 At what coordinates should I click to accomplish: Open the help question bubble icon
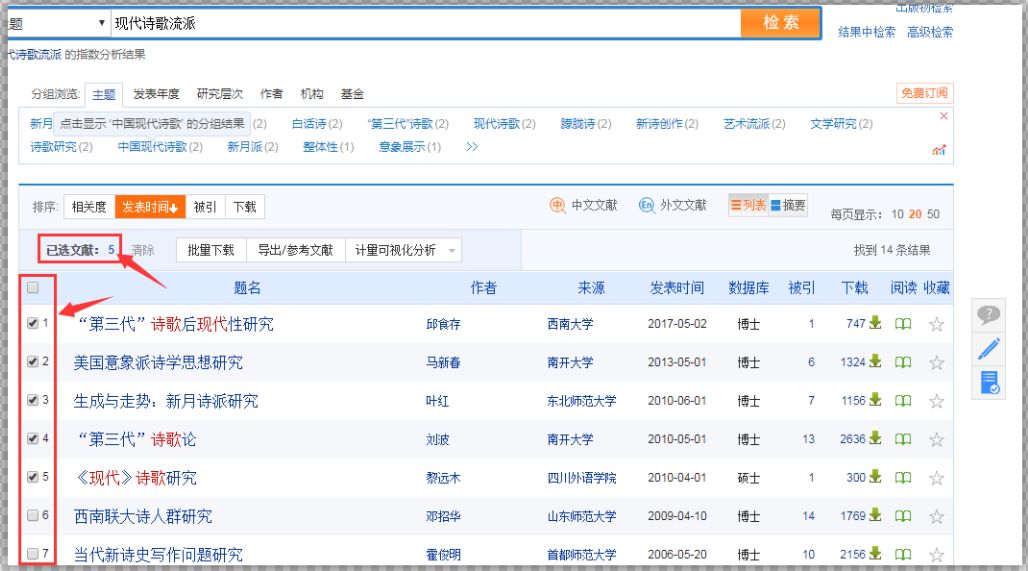click(x=989, y=315)
